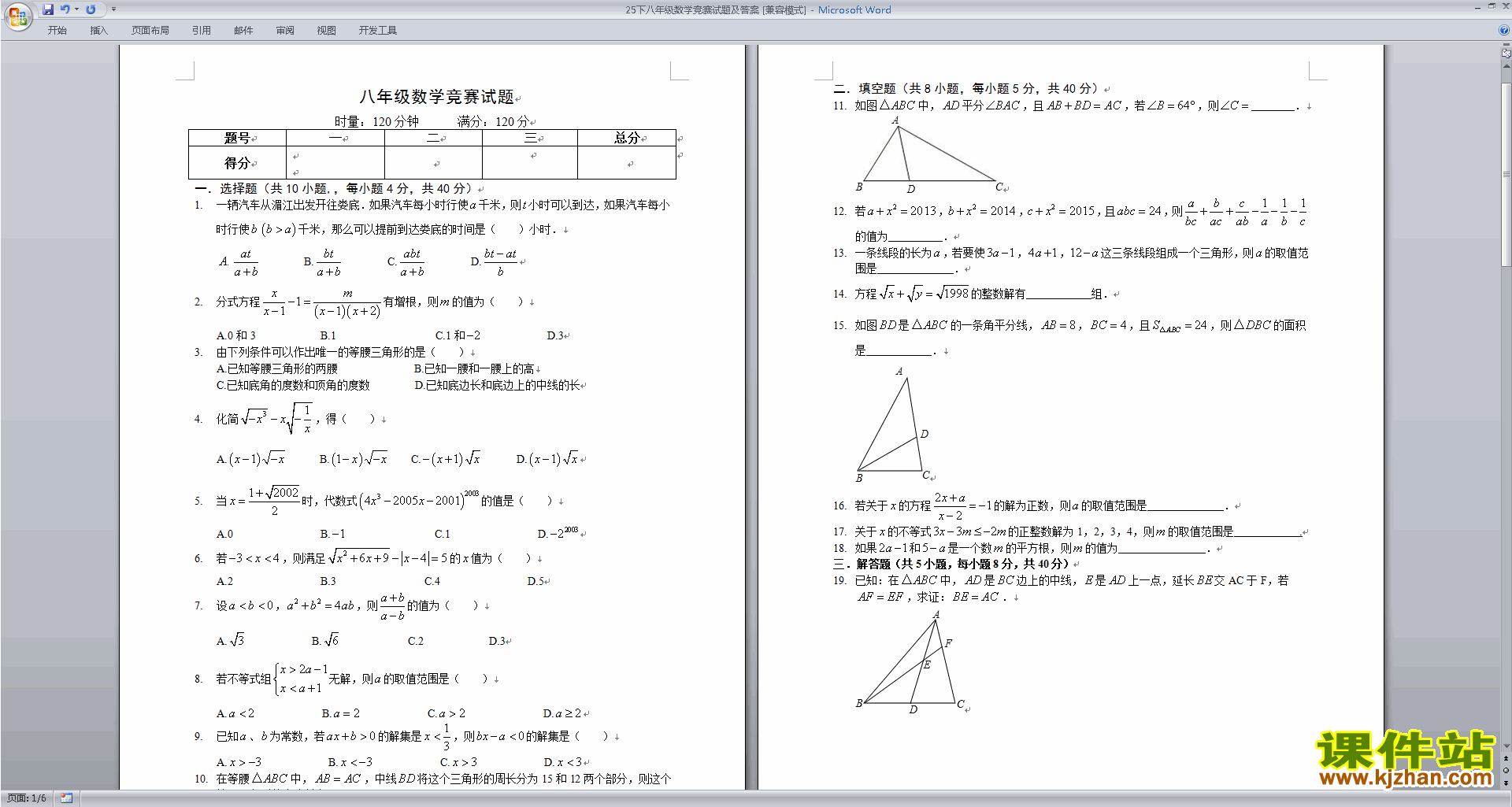This screenshot has height=807, width=1512.
Task: Click the 题号 table header cell
Action: [237, 138]
